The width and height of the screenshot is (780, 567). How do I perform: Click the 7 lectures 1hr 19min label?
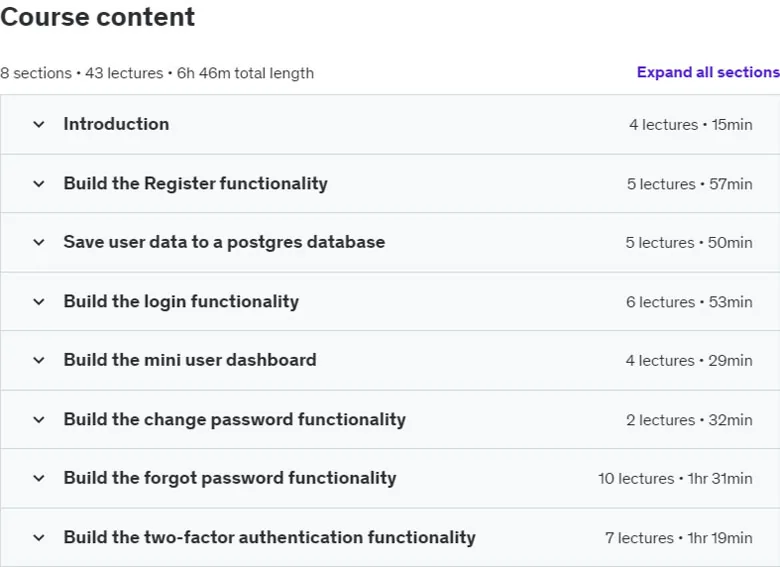coord(679,538)
